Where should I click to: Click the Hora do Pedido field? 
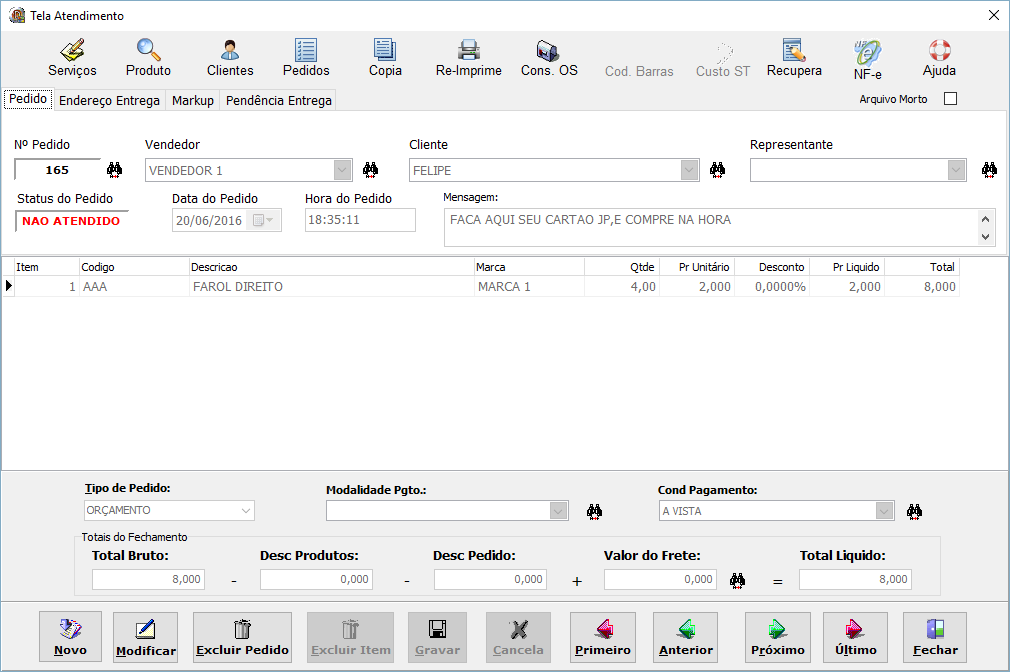[360, 220]
